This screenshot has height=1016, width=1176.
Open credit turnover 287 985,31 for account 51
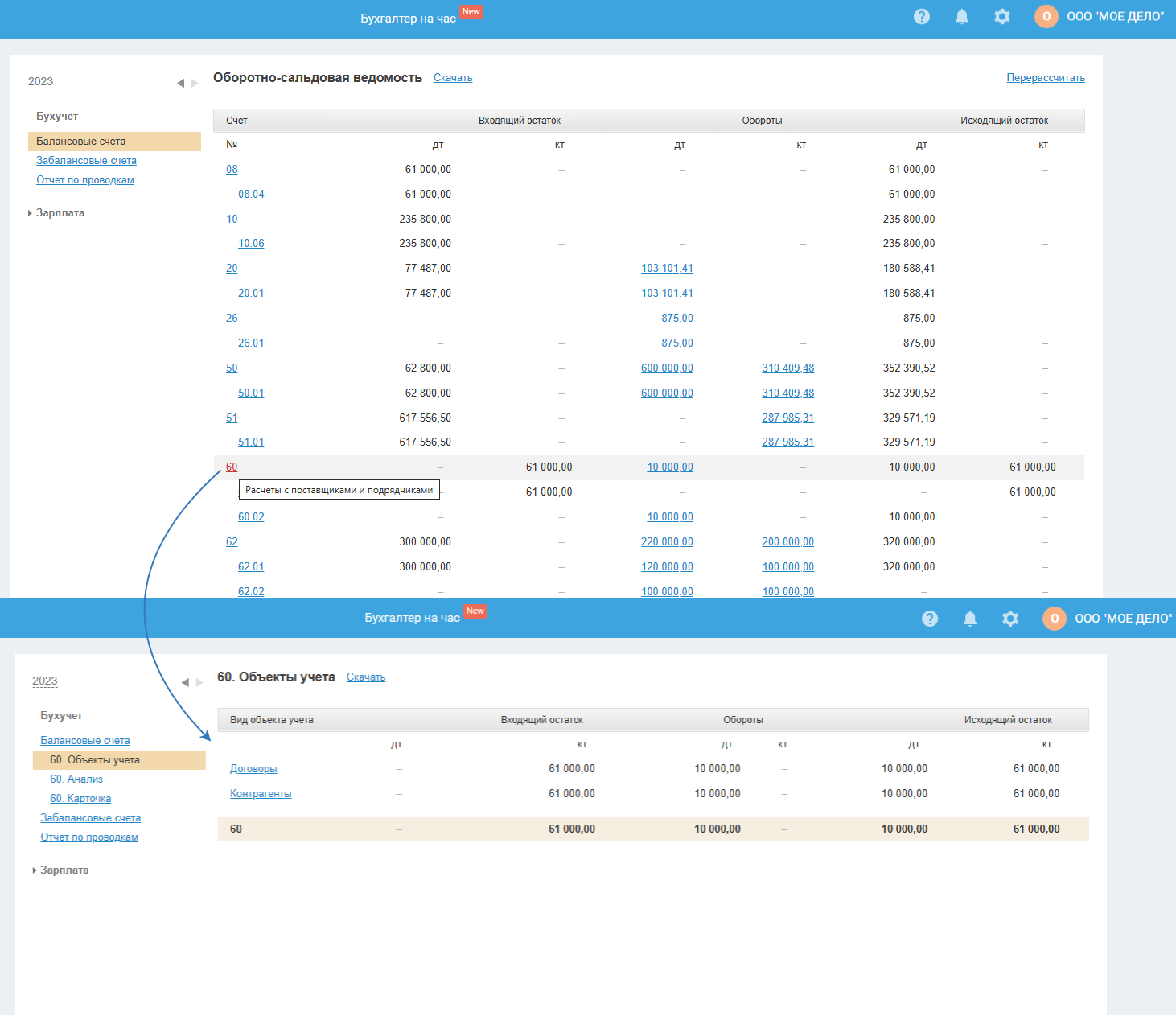788,418
